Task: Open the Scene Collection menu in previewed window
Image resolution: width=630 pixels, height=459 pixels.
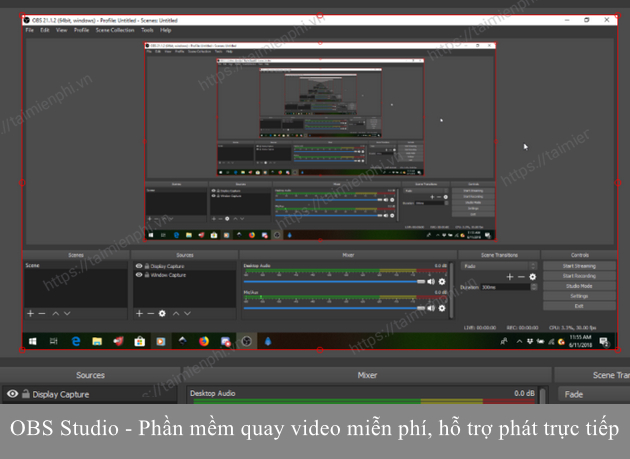Action: (115, 30)
